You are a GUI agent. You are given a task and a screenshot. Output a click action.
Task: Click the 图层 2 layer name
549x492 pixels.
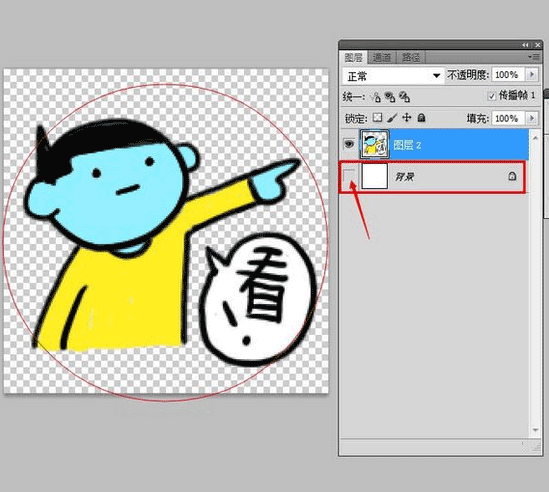pyautogui.click(x=407, y=145)
